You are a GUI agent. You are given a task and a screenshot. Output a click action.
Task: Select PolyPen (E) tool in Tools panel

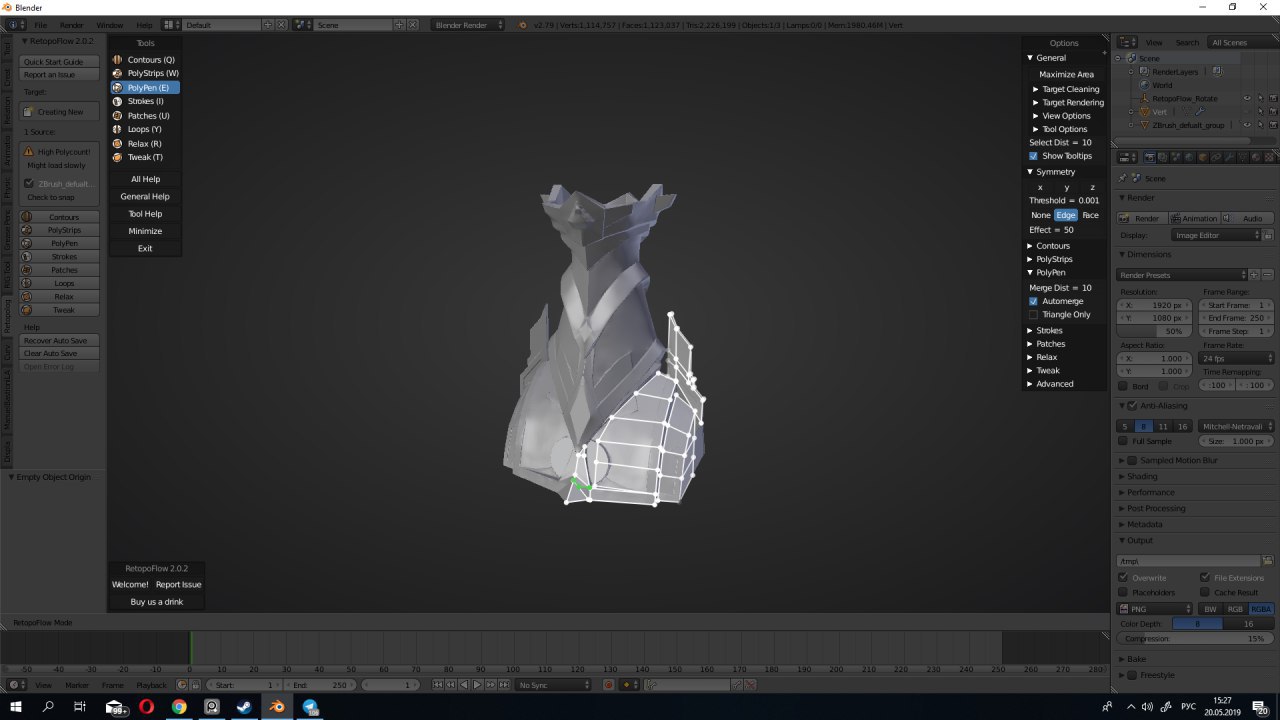click(145, 88)
